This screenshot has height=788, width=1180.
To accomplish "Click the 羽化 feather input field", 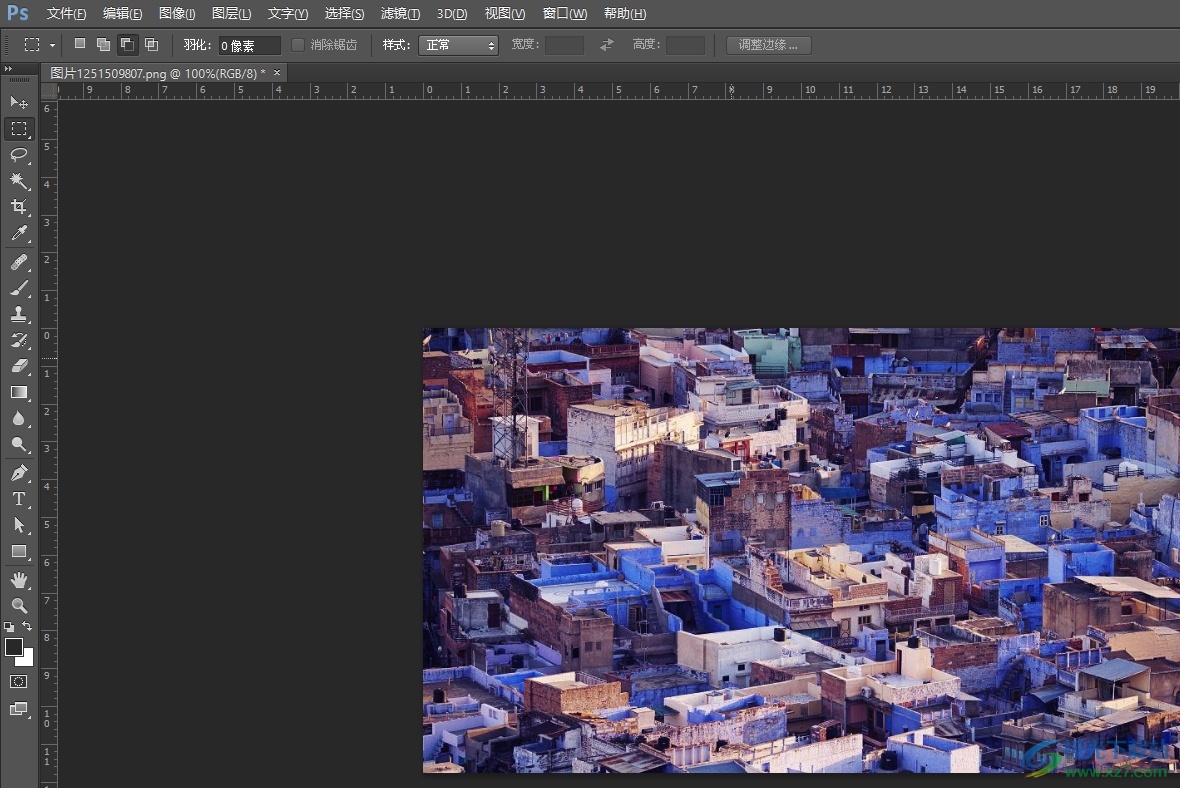I will [249, 45].
